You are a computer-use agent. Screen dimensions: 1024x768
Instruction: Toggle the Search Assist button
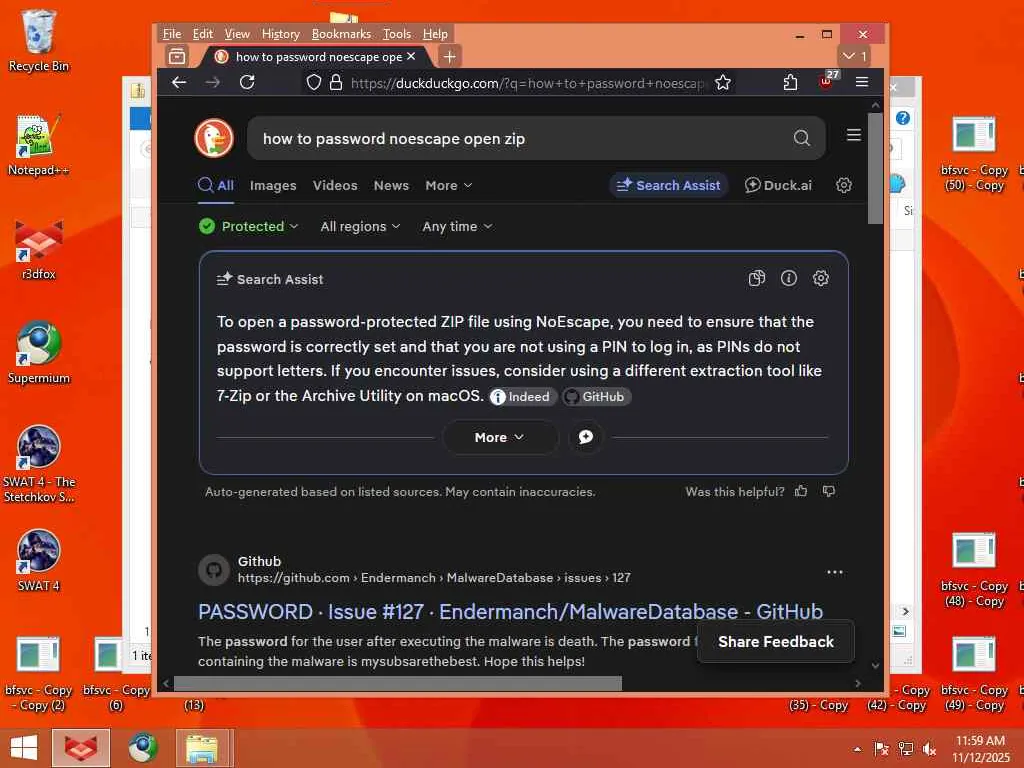coord(669,185)
